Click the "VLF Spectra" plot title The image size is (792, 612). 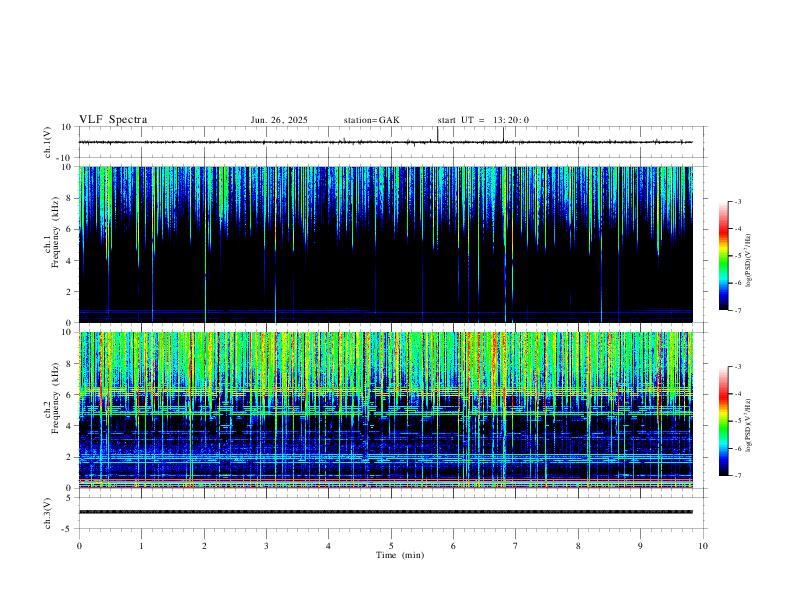[113, 120]
